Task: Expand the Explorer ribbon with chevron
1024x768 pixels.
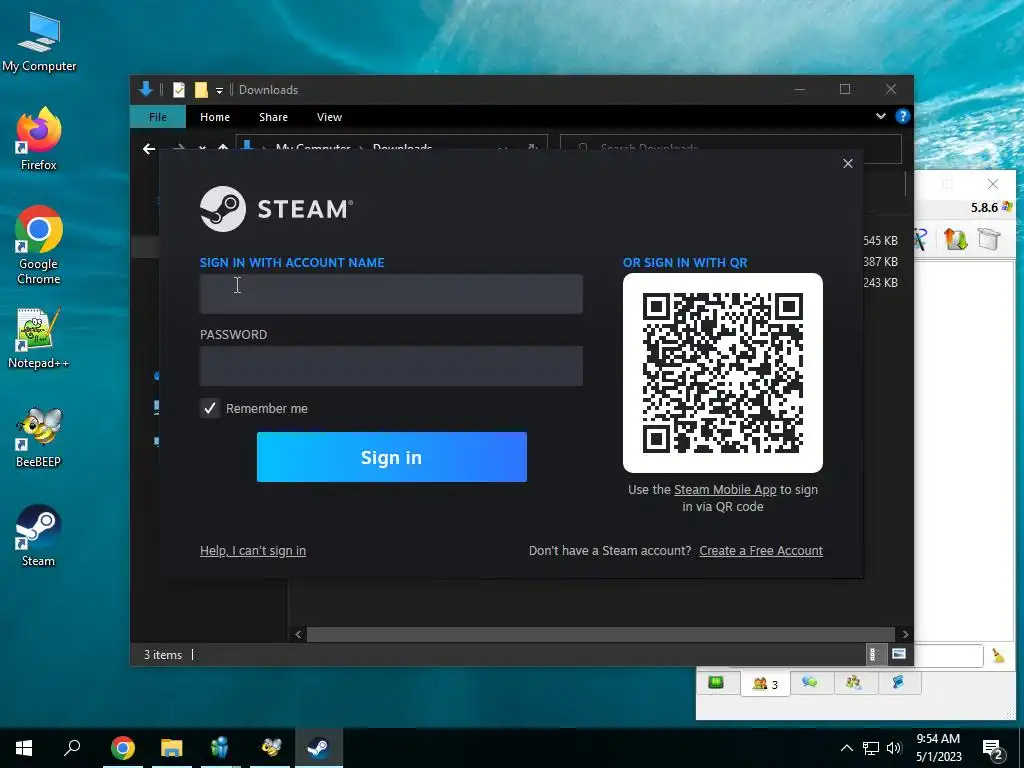Action: pos(881,116)
